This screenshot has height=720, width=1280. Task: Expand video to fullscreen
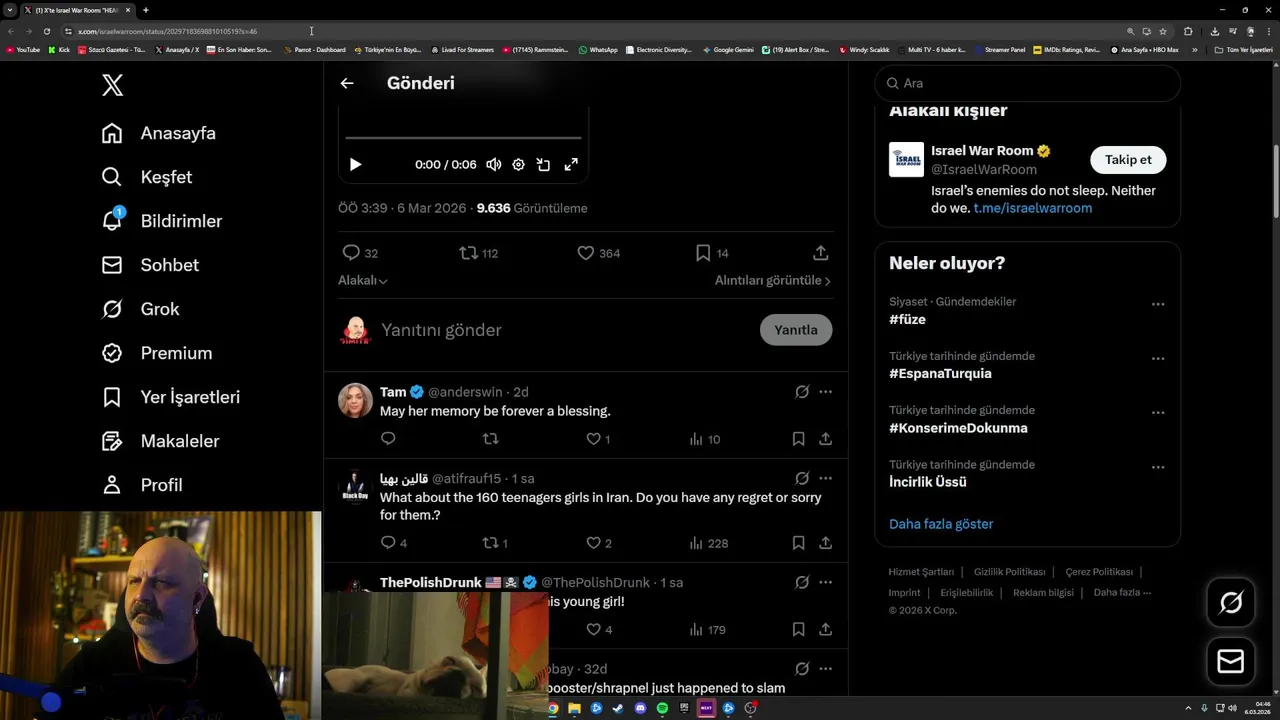[571, 164]
